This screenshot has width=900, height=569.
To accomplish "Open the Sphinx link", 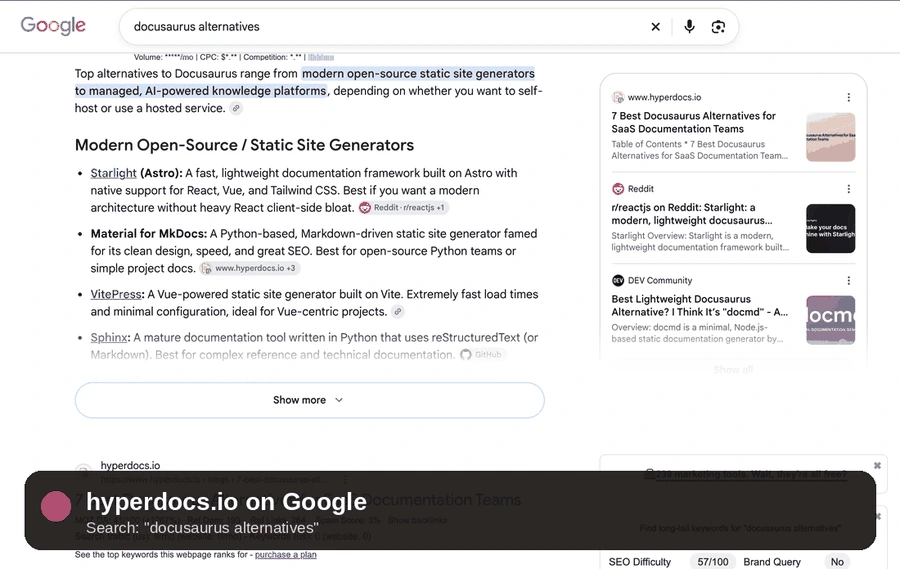I will (109, 337).
